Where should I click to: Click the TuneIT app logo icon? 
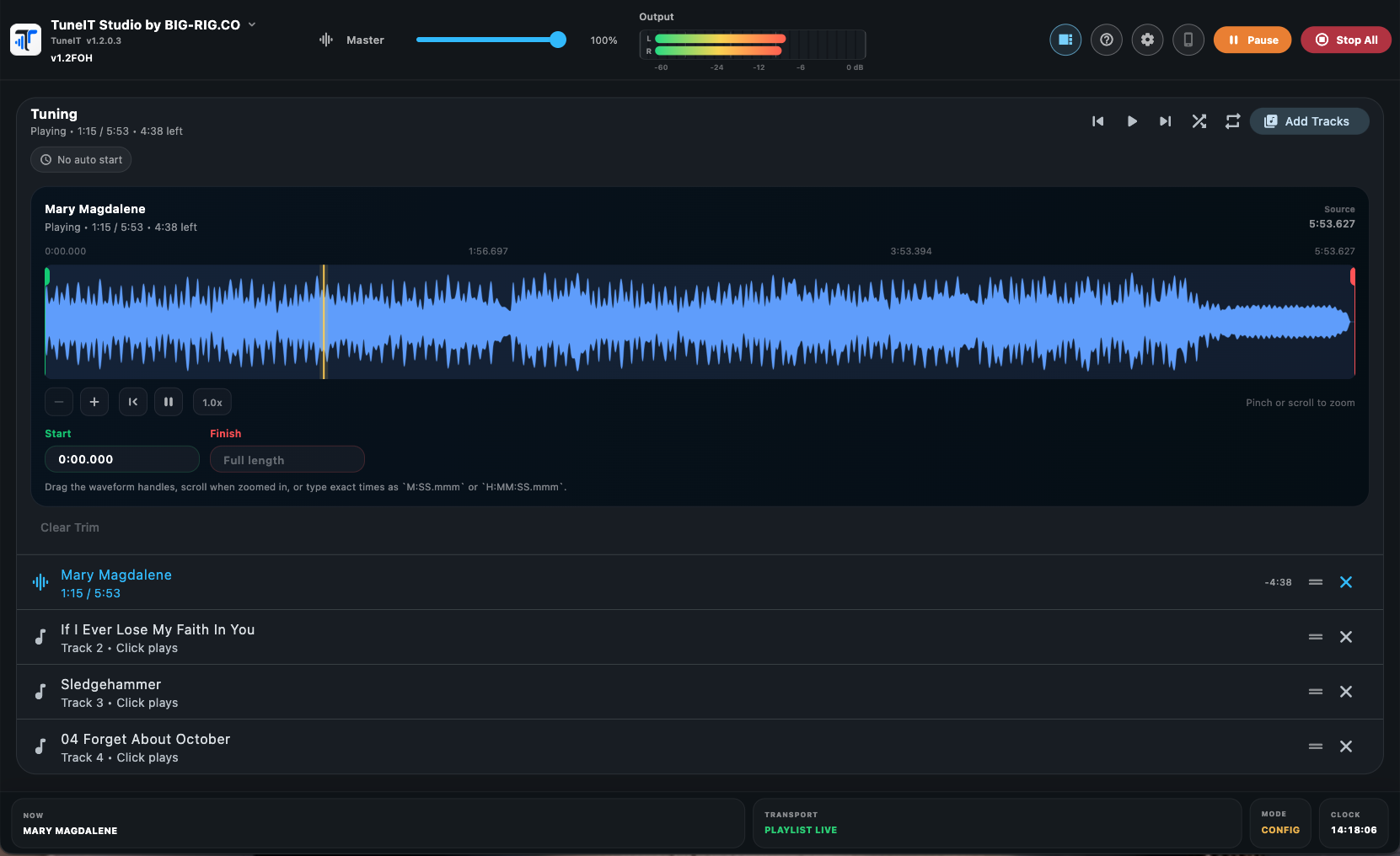pos(25,40)
